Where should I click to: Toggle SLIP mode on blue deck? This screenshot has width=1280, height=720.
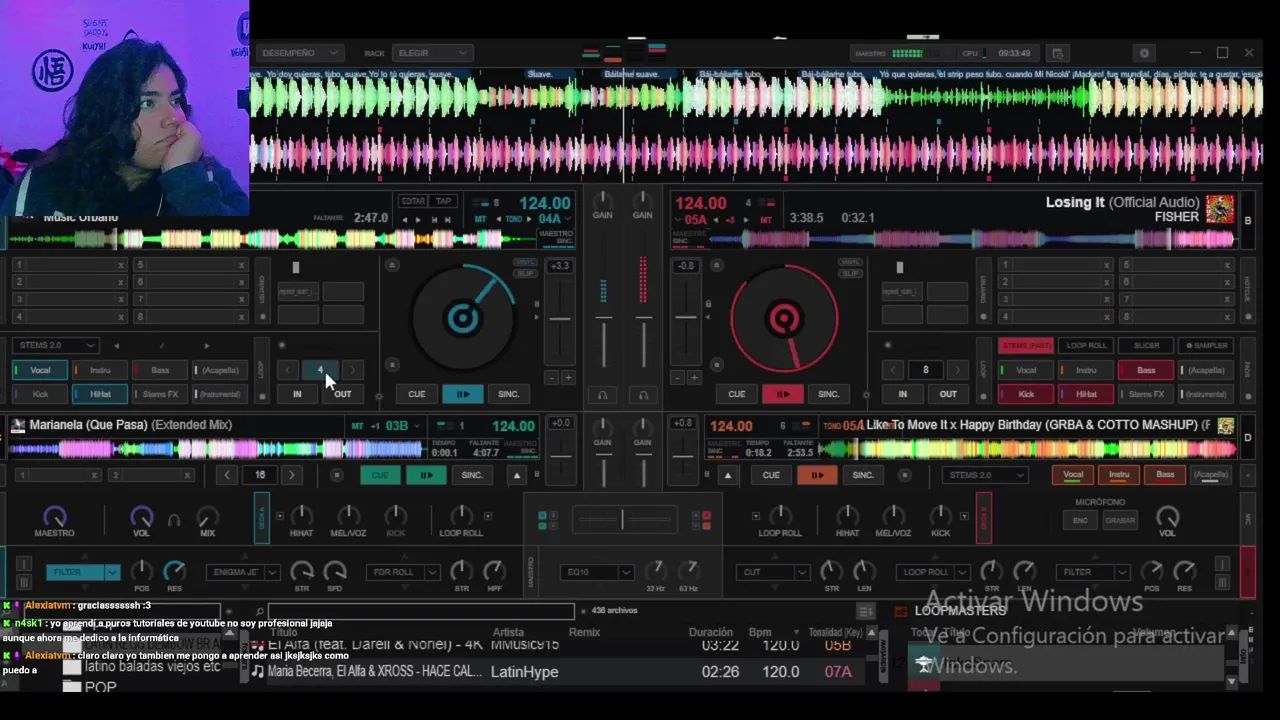525,273
